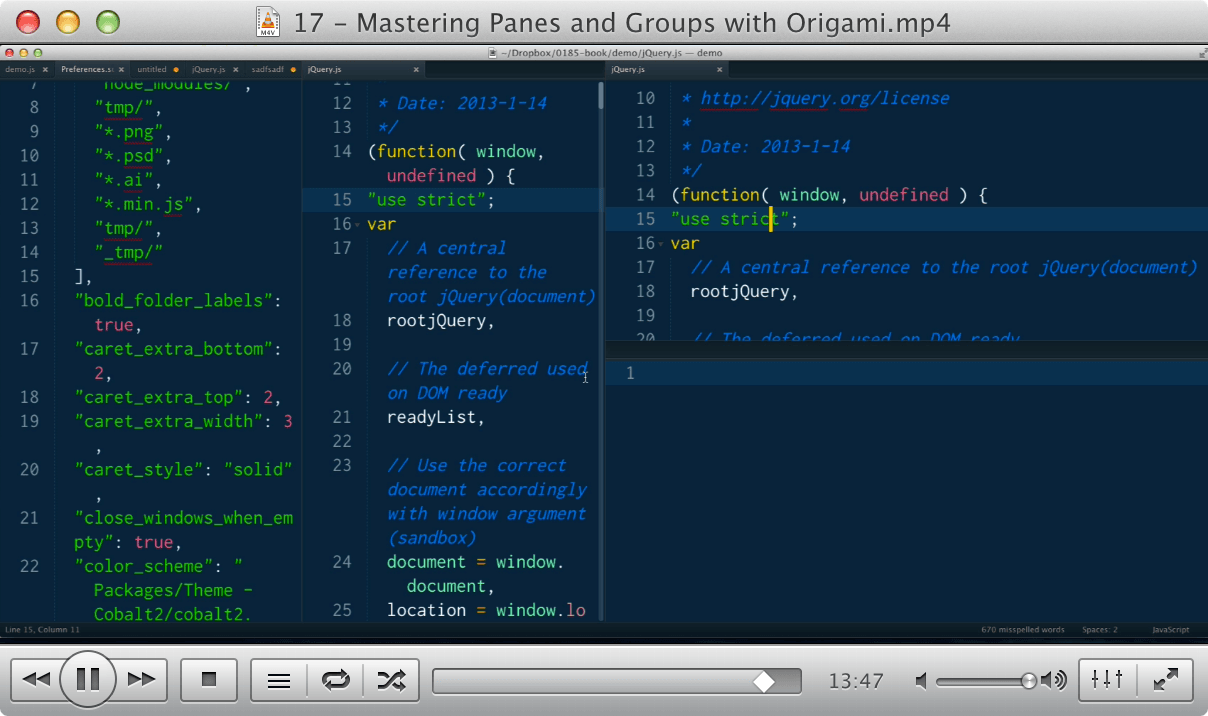1208x716 pixels.
Task: Open the JavaScript syntax selector
Action: click(x=1170, y=629)
